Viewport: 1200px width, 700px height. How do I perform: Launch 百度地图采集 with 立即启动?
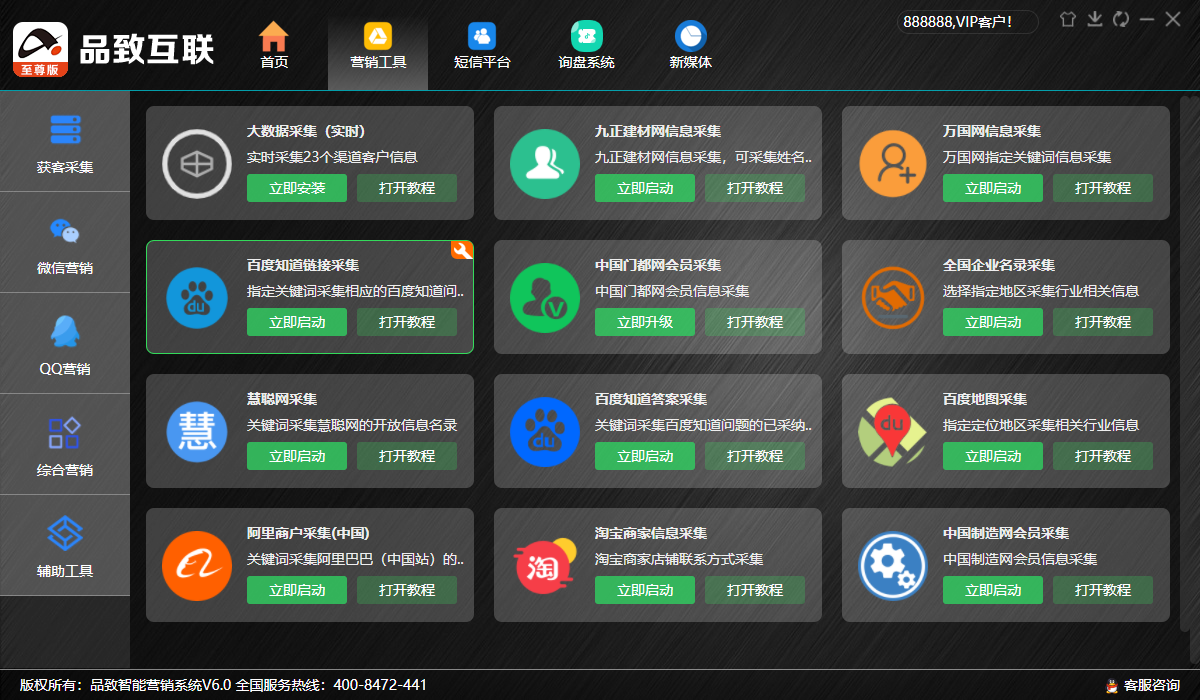(993, 456)
